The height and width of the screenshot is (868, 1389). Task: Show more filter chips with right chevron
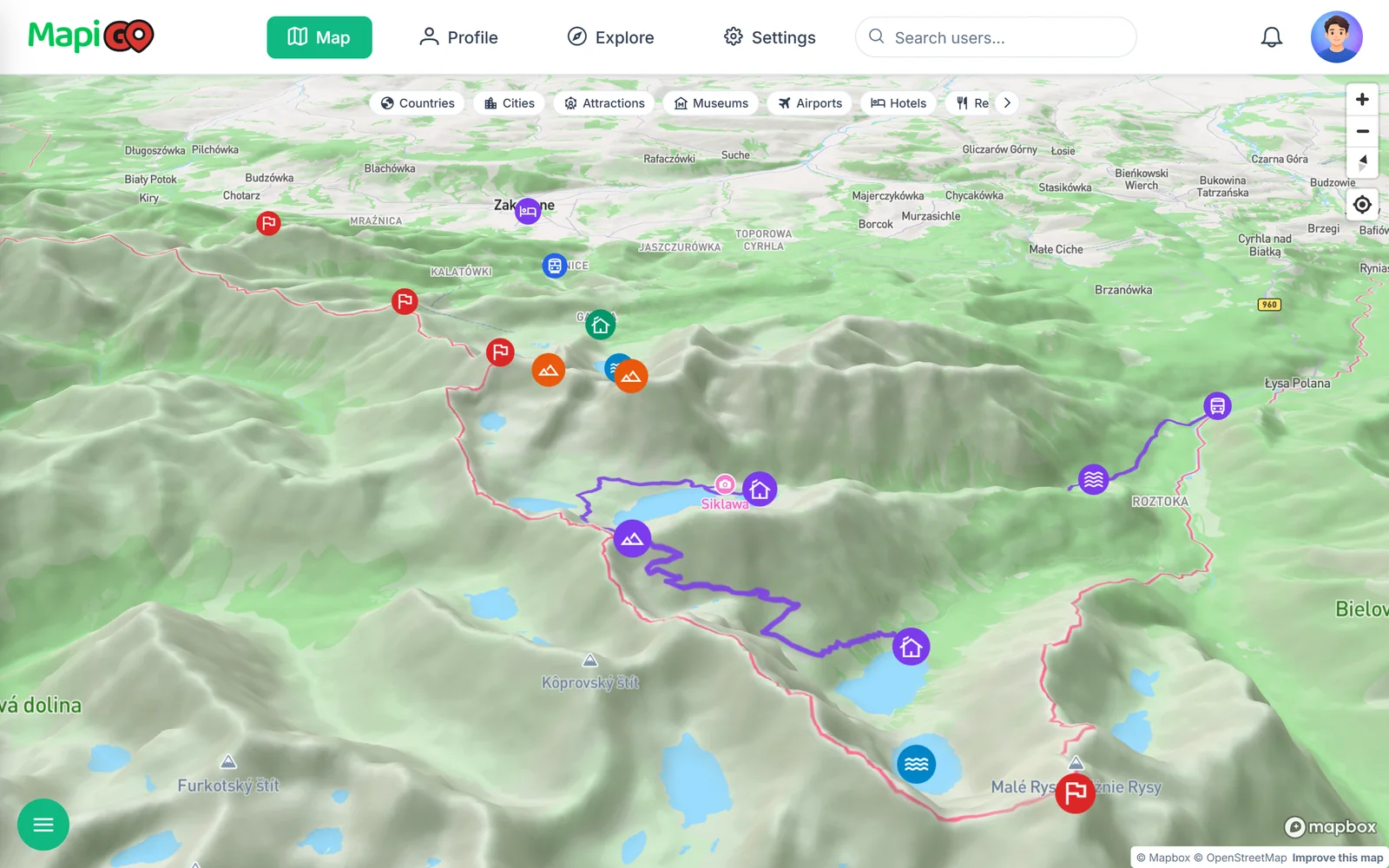pyautogui.click(x=1007, y=102)
